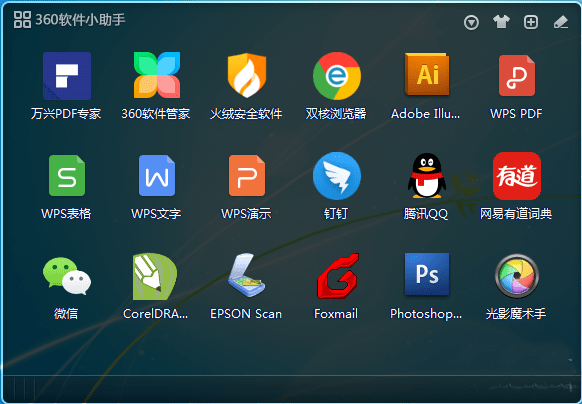582x404 pixels.
Task: Click the 360软件管家 label
Action: 156,114
